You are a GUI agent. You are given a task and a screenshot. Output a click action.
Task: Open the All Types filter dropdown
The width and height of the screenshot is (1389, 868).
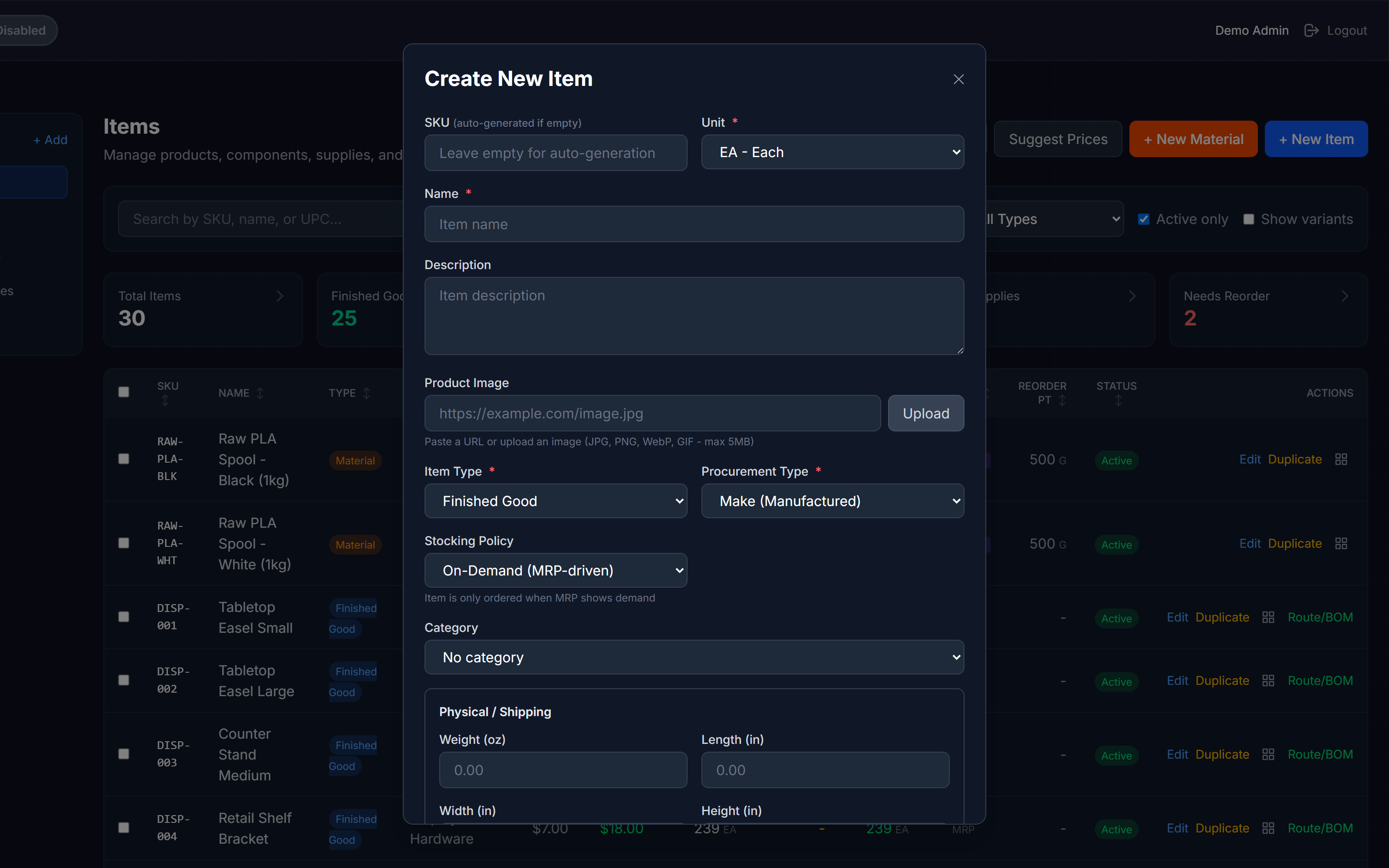click(x=1054, y=219)
